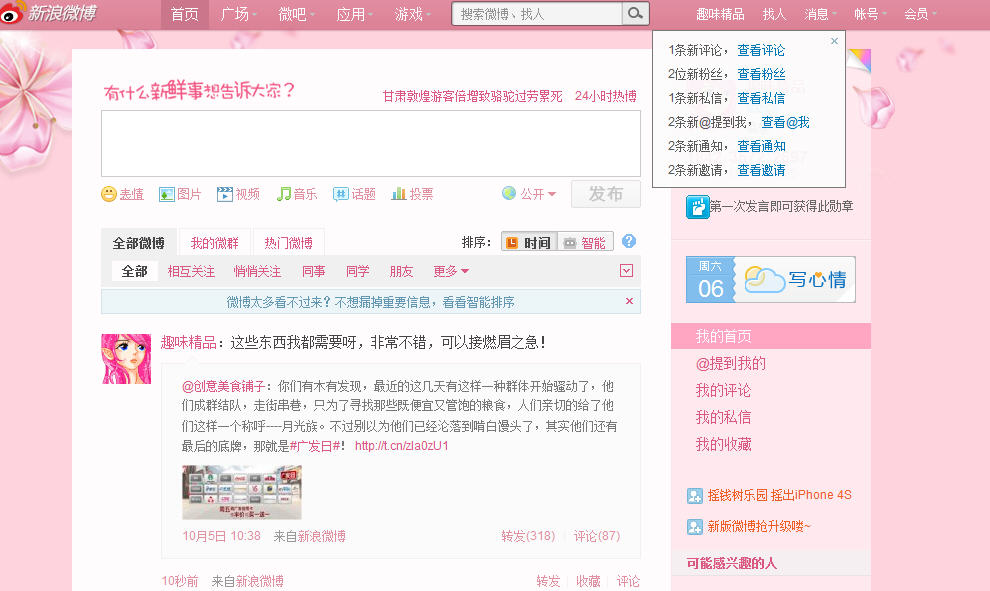
Task: Click the search magnifier icon
Action: (634, 14)
